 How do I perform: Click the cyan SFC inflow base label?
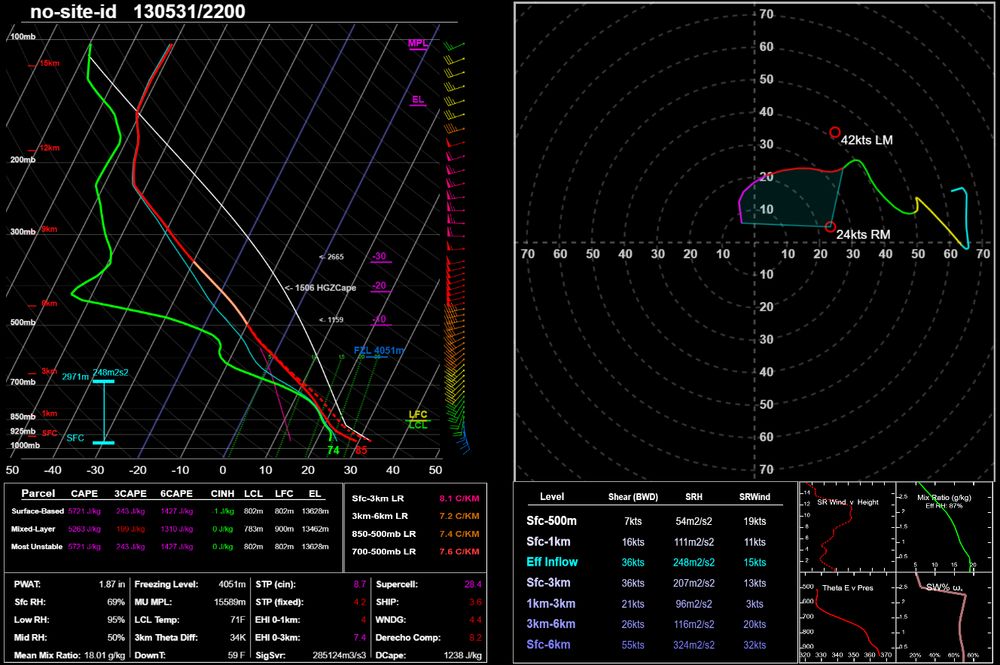(x=75, y=438)
